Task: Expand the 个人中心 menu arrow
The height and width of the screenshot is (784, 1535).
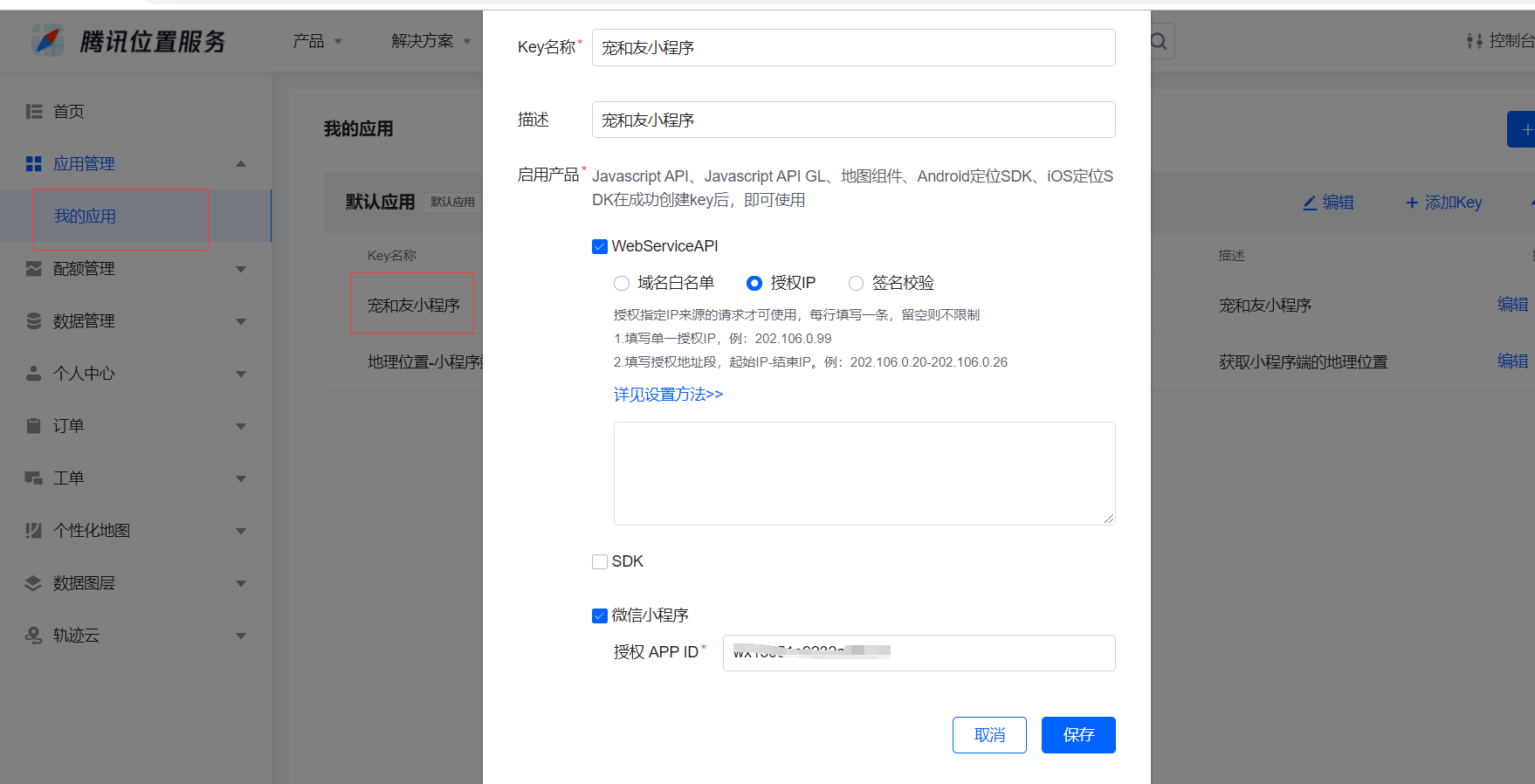Action: pos(242,374)
